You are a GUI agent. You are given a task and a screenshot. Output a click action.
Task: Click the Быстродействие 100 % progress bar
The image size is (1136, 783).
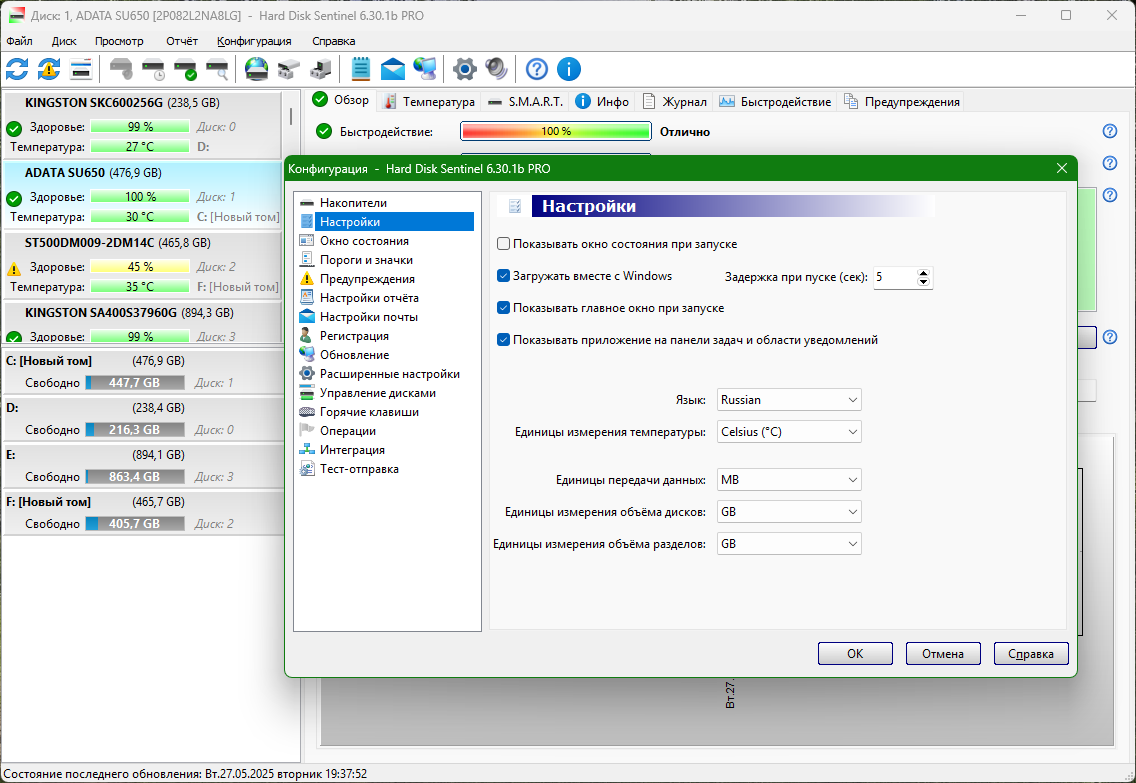(556, 131)
